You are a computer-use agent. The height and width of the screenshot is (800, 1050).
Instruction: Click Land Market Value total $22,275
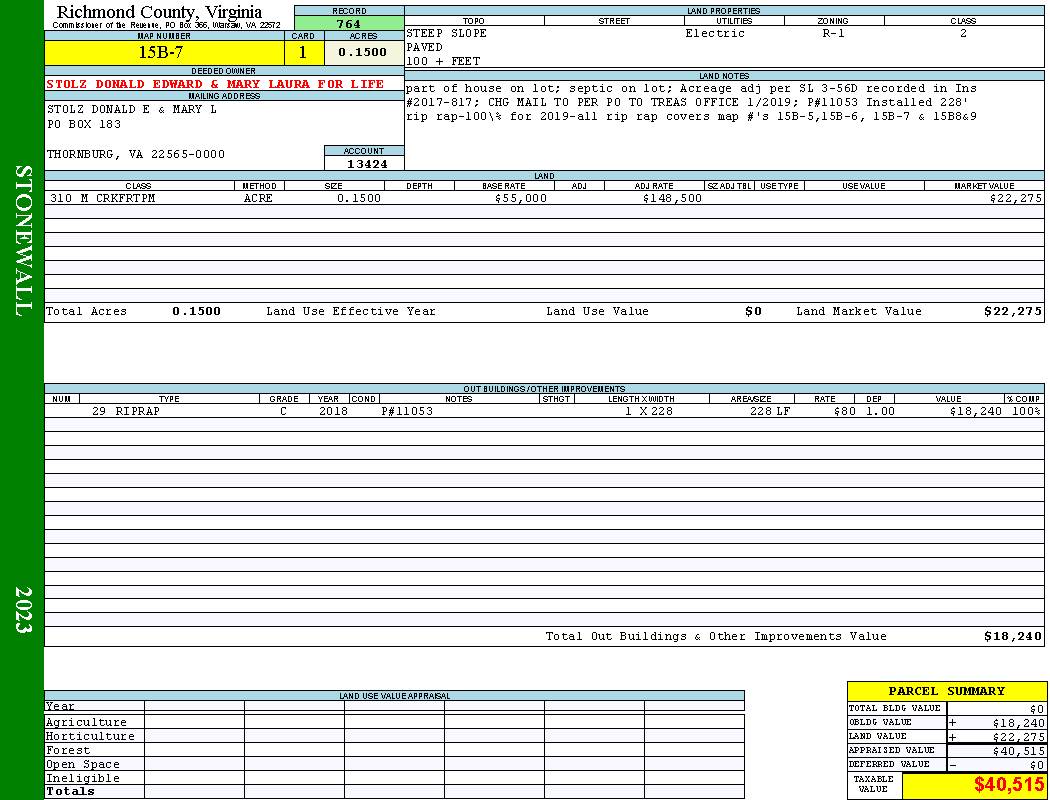coord(1012,311)
